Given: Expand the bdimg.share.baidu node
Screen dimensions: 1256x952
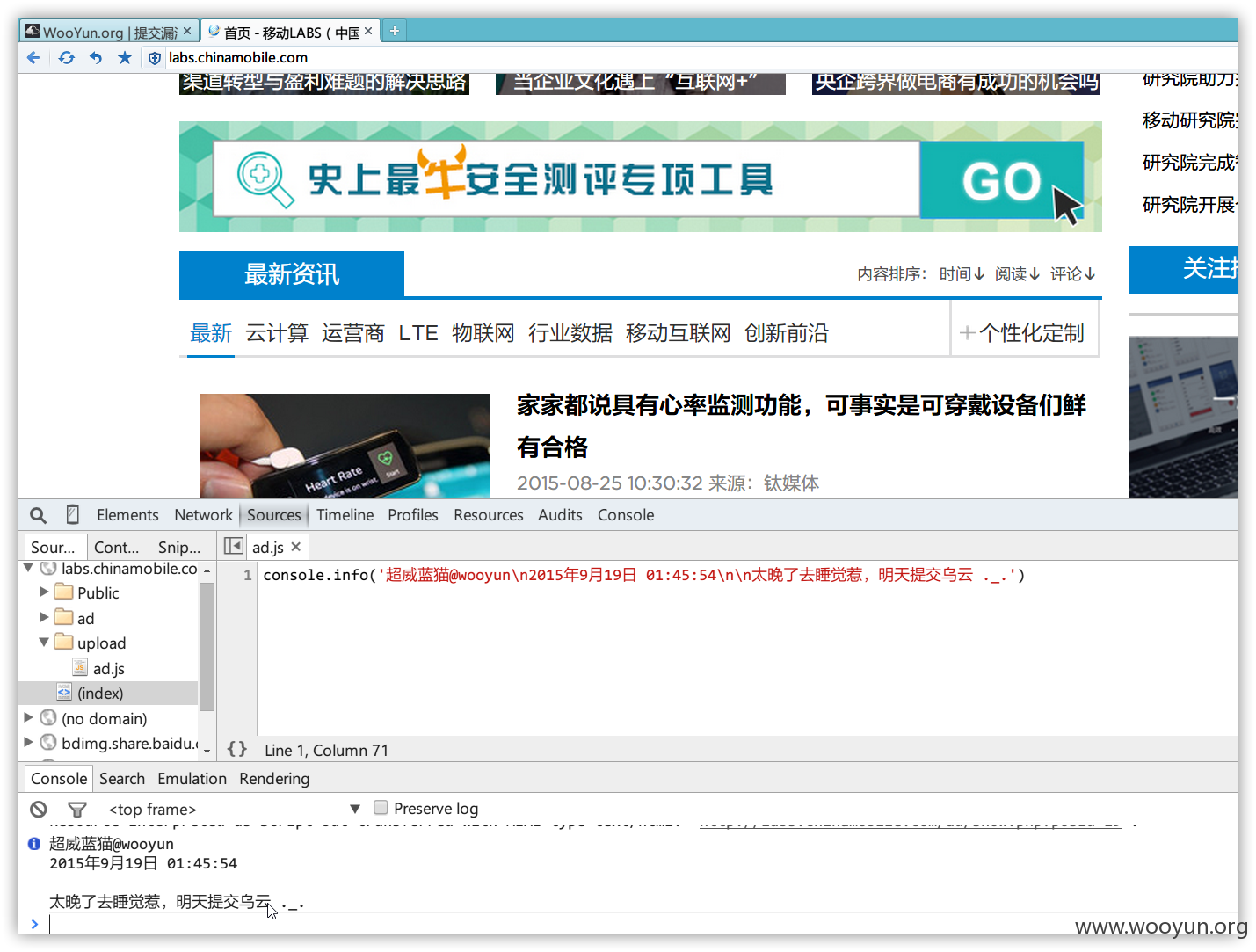Looking at the screenshot, I should (29, 742).
